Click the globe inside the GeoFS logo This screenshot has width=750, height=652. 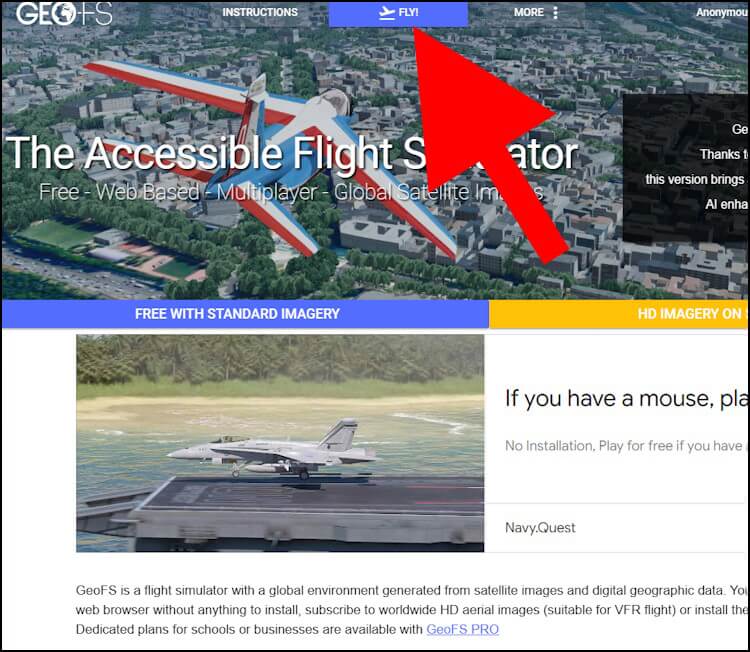[x=64, y=14]
